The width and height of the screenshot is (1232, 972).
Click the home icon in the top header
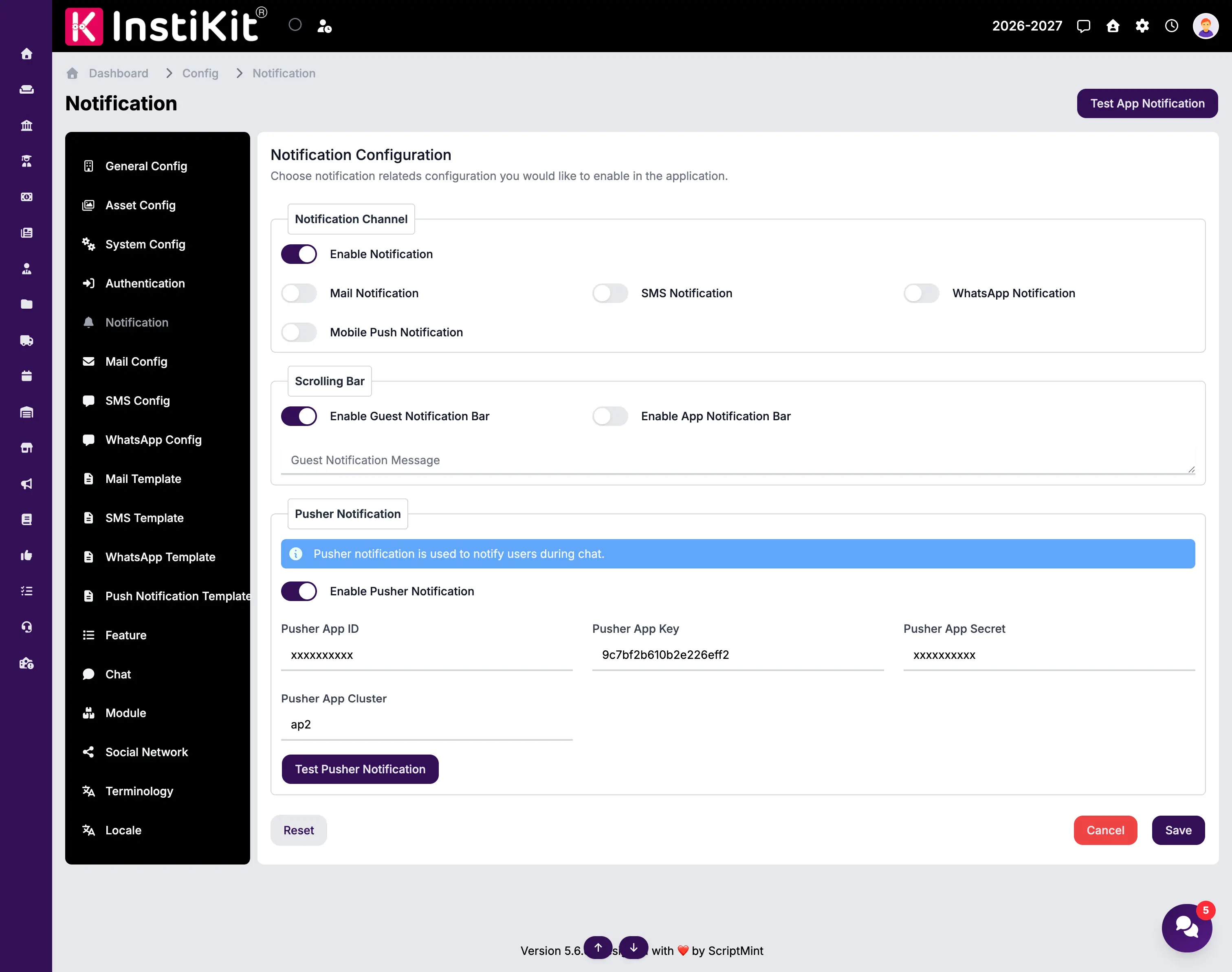[1113, 26]
